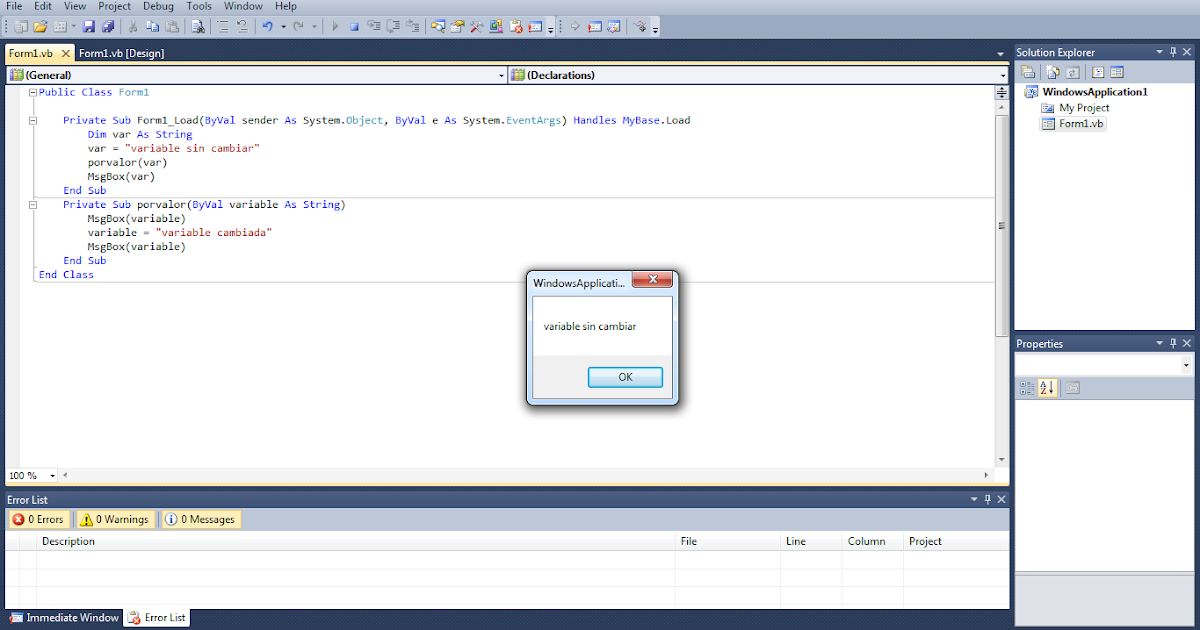Screen dimensions: 1200x630
Task: Open the Declarations dropdown
Action: click(x=1003, y=74)
